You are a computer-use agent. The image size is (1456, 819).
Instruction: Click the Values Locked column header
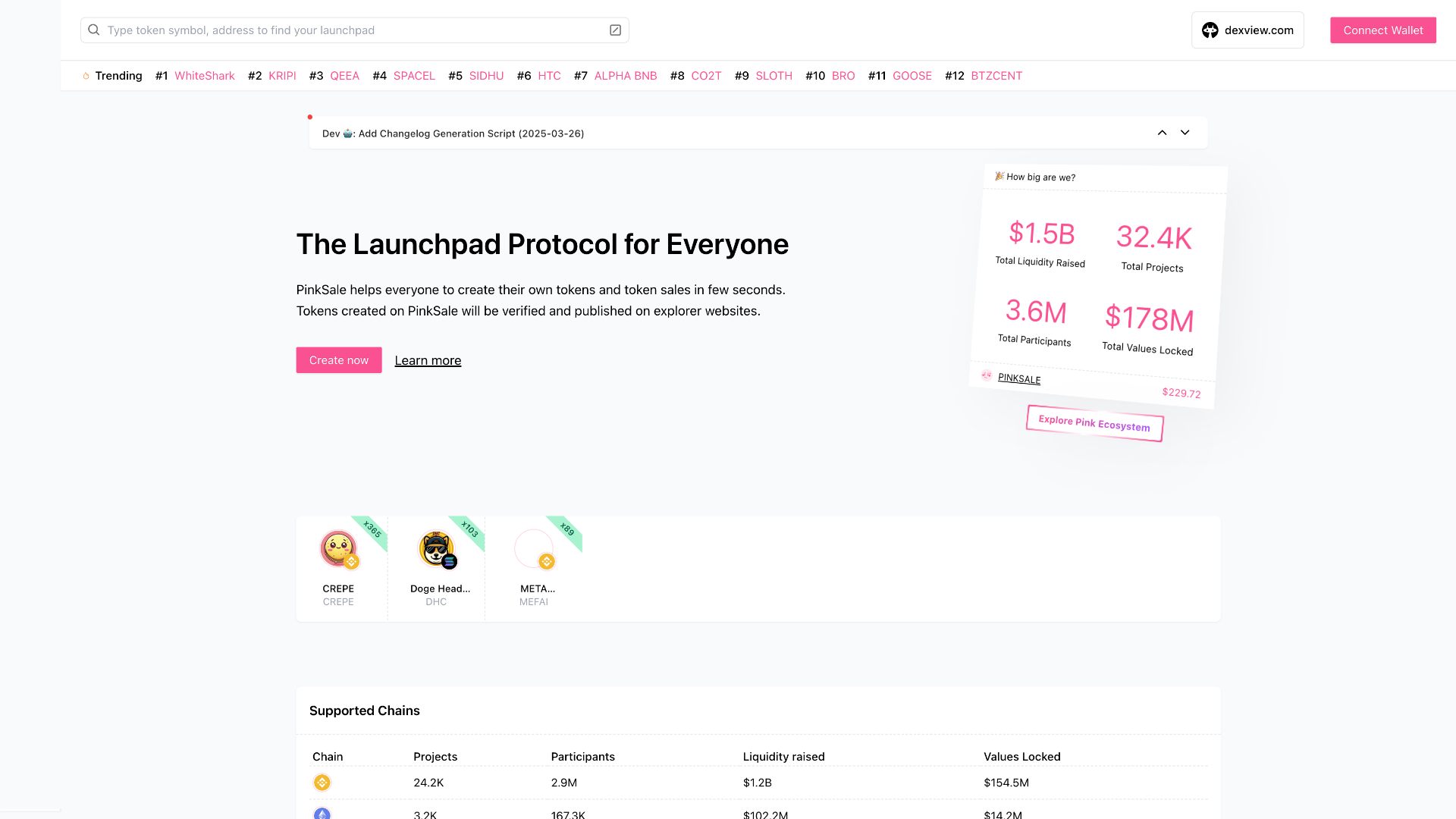[1022, 757]
